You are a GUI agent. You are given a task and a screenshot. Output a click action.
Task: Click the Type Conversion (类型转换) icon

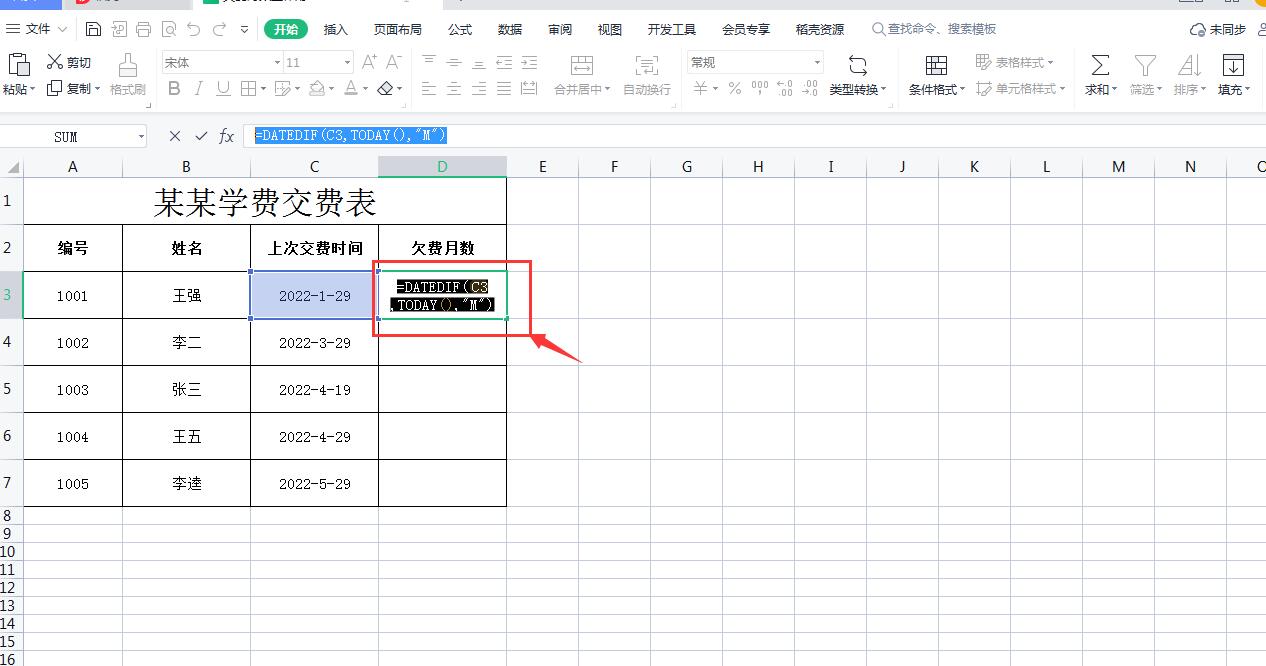(857, 65)
